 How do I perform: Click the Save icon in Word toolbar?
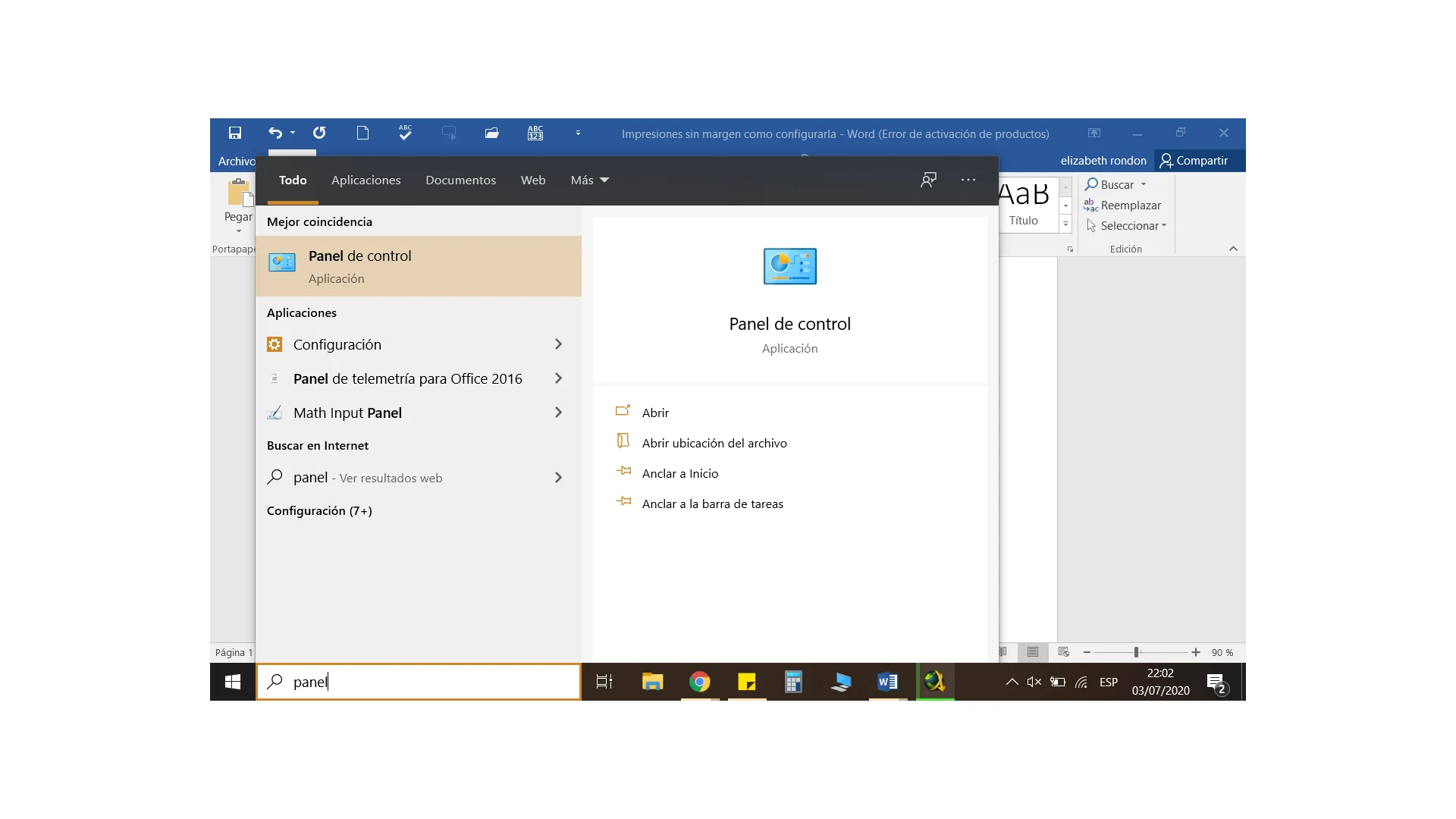pyautogui.click(x=235, y=133)
